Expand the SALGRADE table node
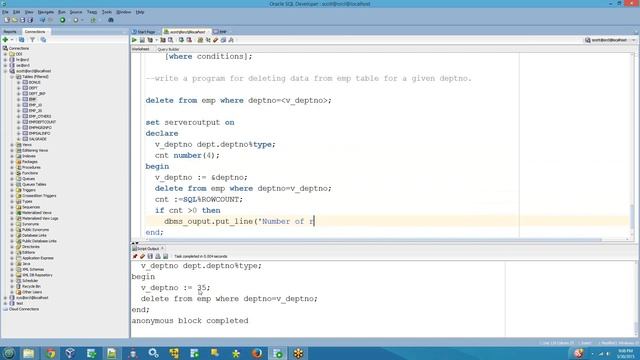The image size is (640, 360). (19, 139)
